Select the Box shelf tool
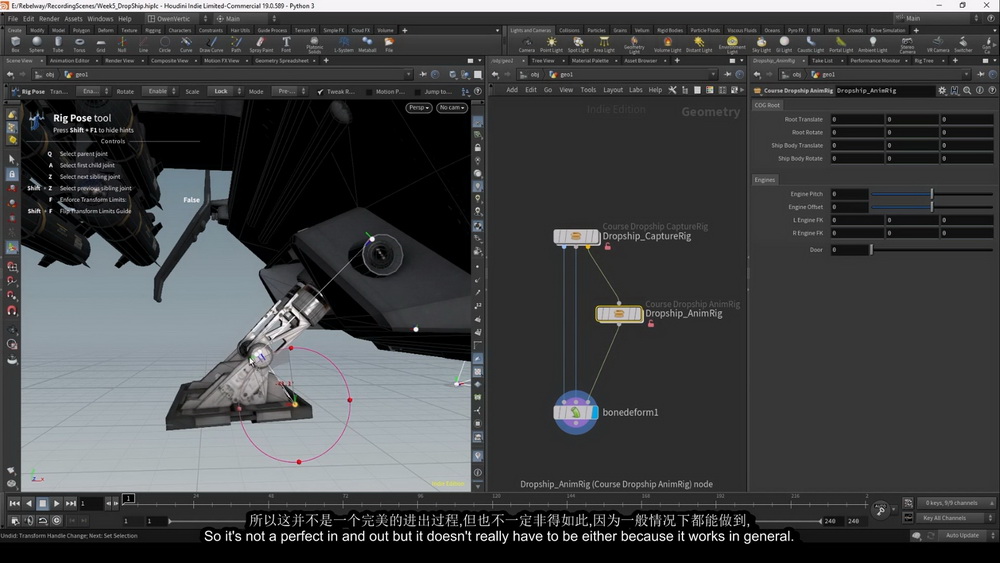This screenshot has height=563, width=1000. pyautogui.click(x=15, y=44)
